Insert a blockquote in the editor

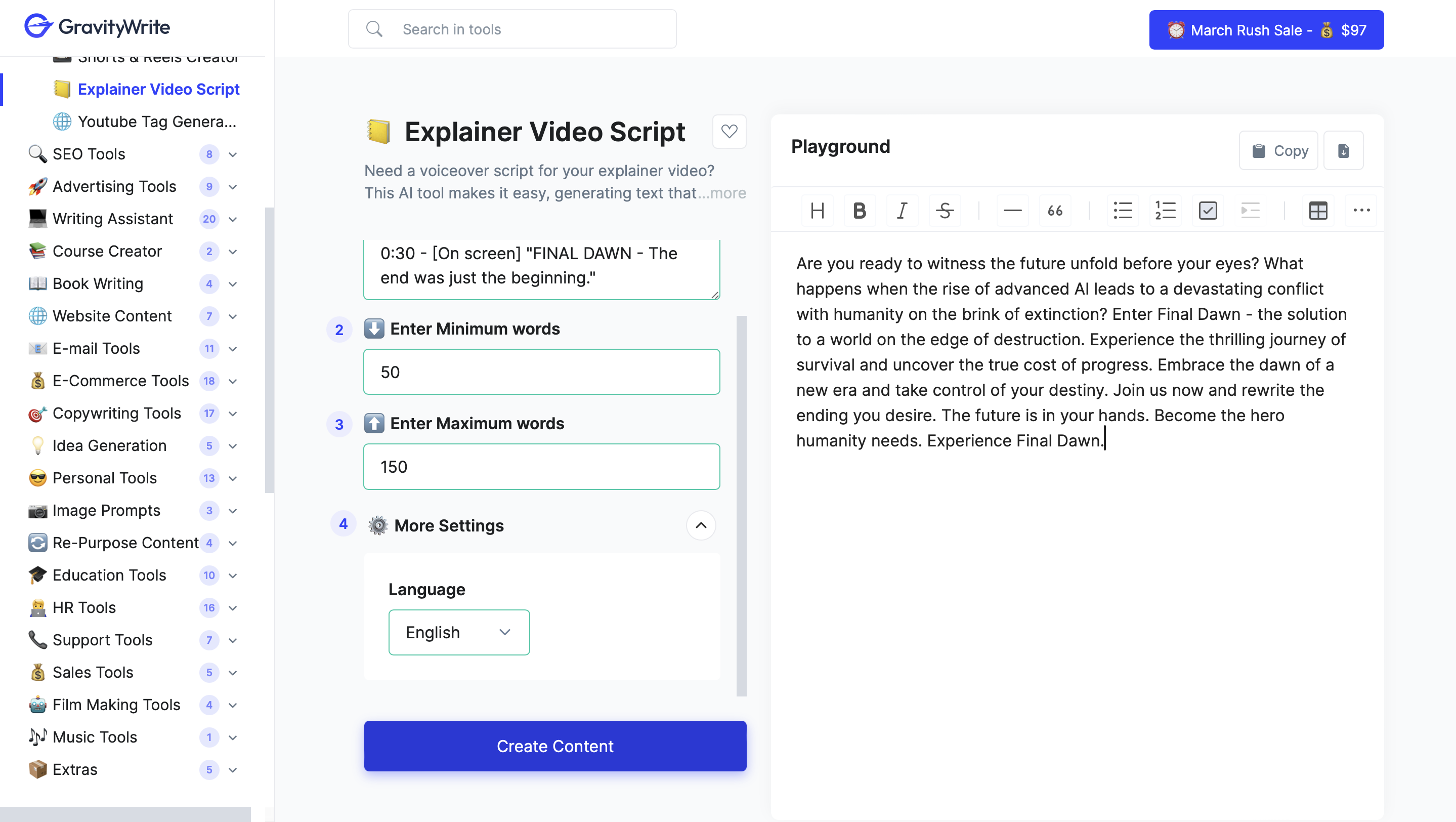coord(1055,211)
